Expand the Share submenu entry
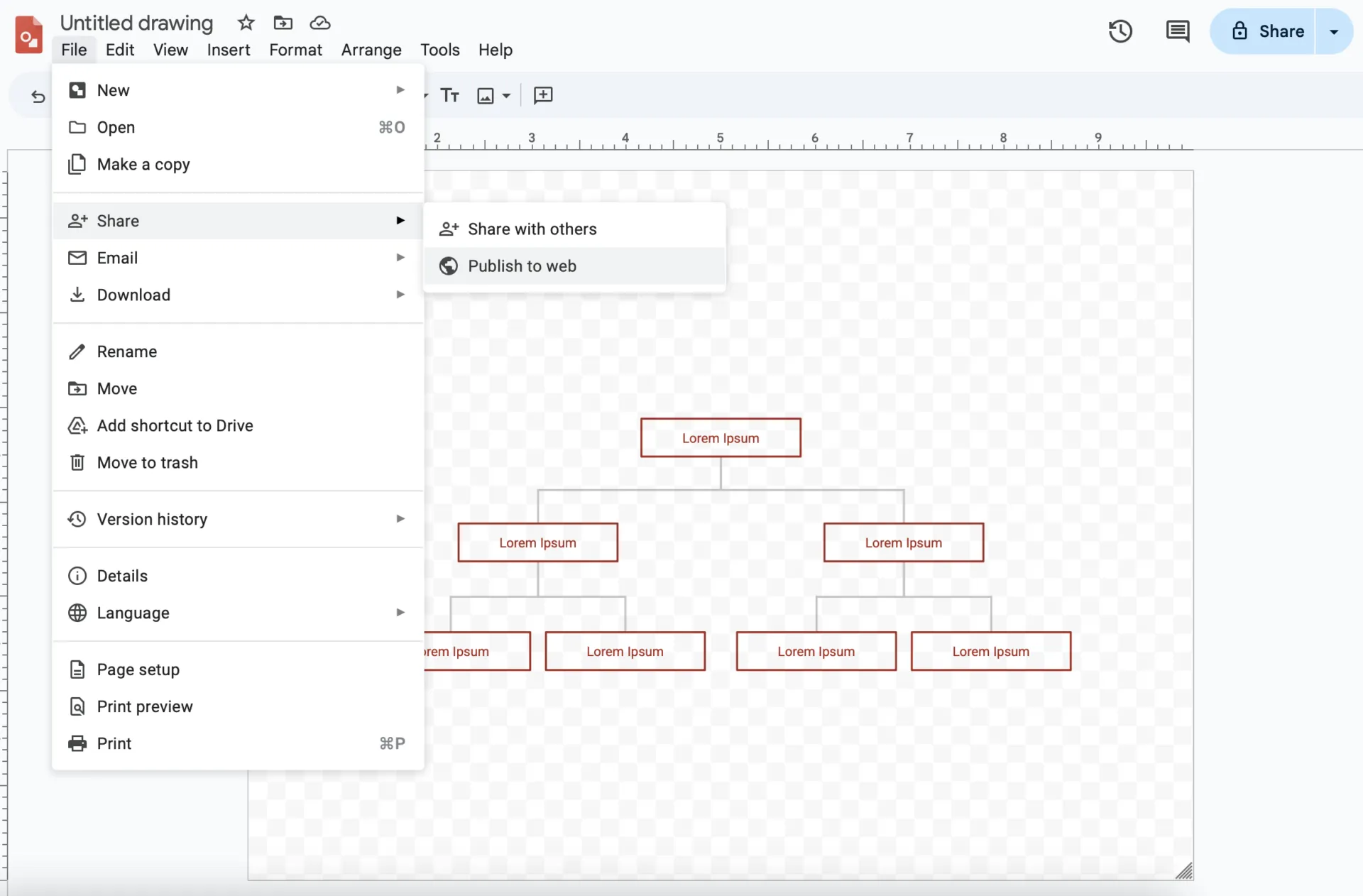1363x896 pixels. 238,221
